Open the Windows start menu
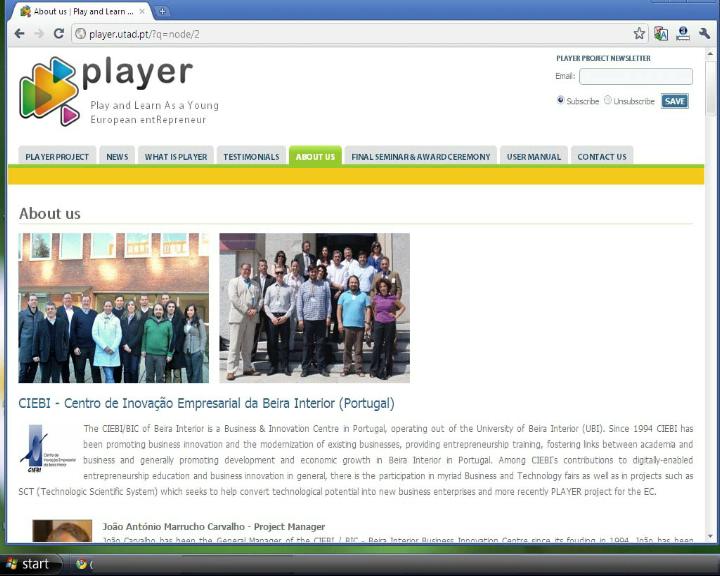Image resolution: width=720 pixels, height=576 pixels. (28, 564)
